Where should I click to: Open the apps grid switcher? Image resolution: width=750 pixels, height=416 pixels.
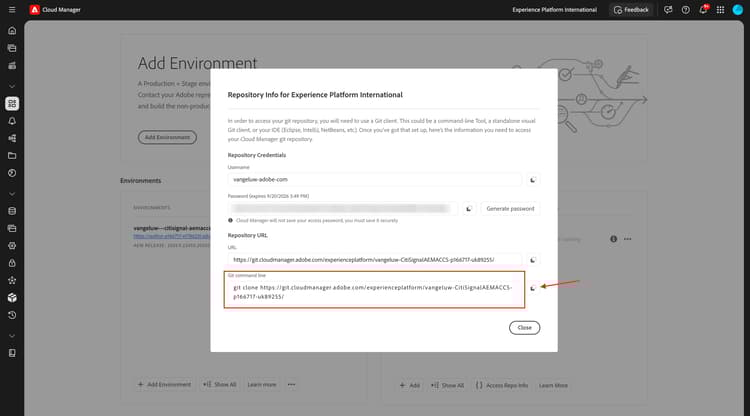720,10
